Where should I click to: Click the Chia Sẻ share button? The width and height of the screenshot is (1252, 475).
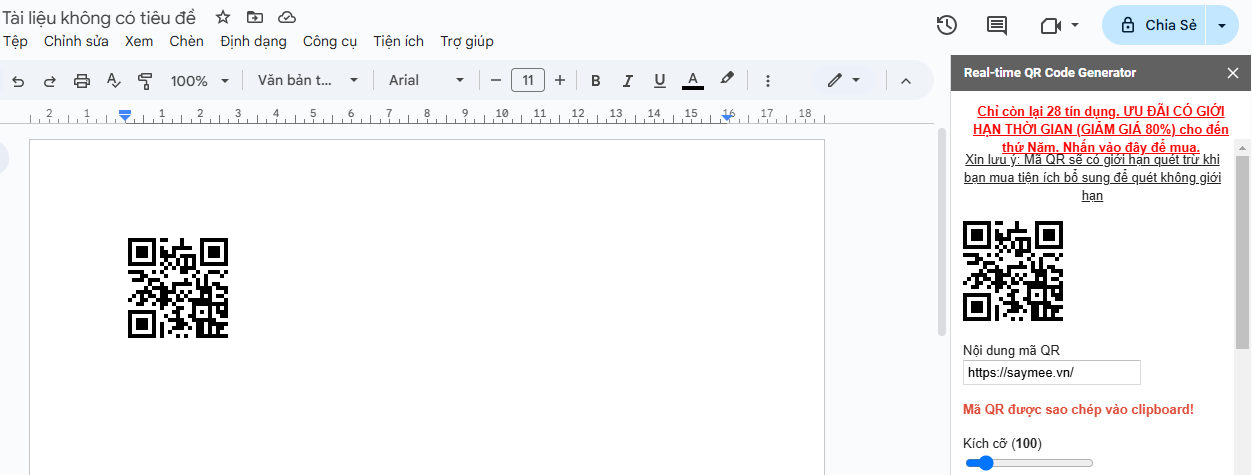coord(1158,26)
